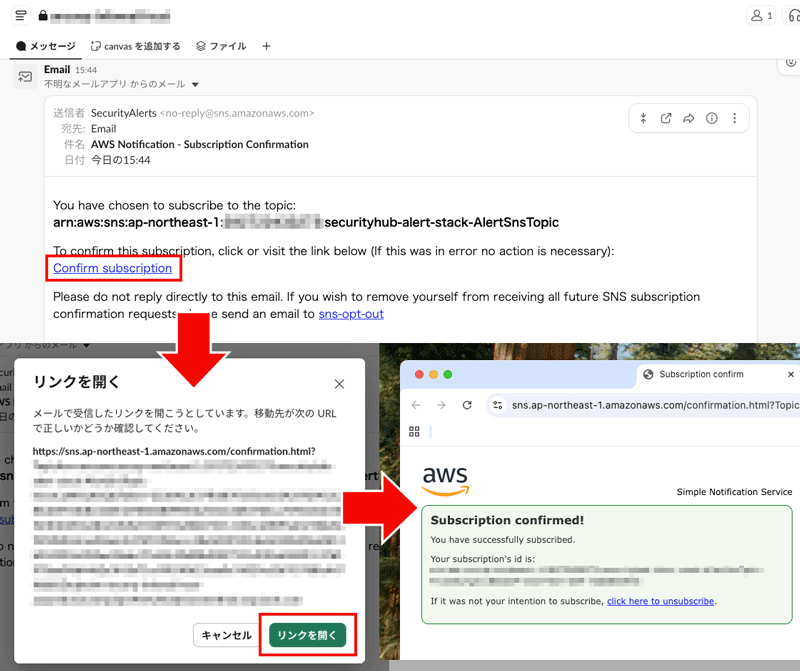This screenshot has width=800, height=671.
Task: Click the AWS Notification - Subscription Confirmation subject
Action: click(199, 144)
